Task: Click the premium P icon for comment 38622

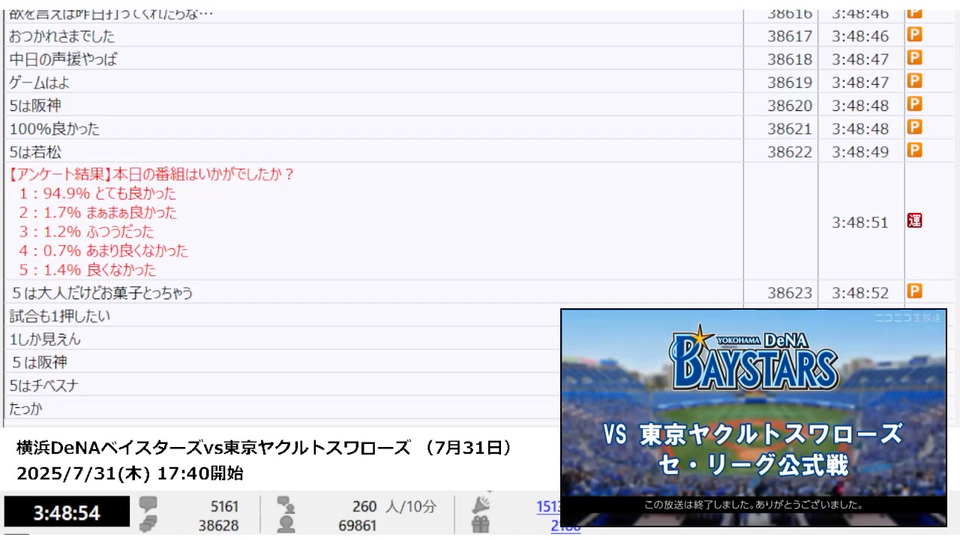Action: coord(914,151)
